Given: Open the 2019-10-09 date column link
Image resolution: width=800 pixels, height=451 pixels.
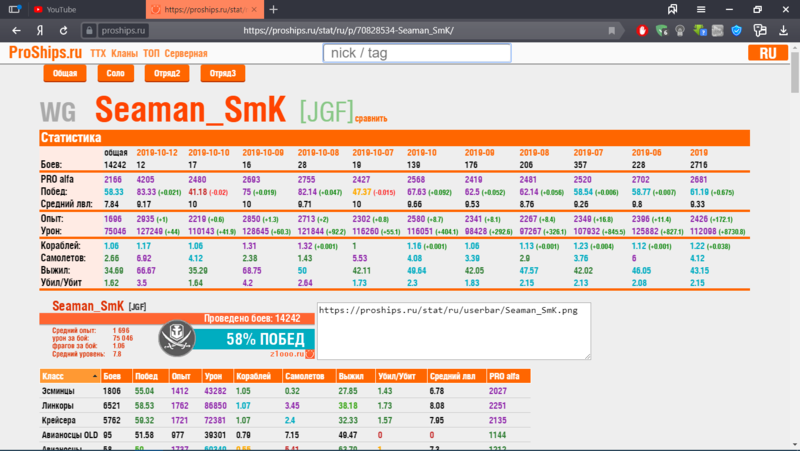Looking at the screenshot, I should [x=263, y=153].
